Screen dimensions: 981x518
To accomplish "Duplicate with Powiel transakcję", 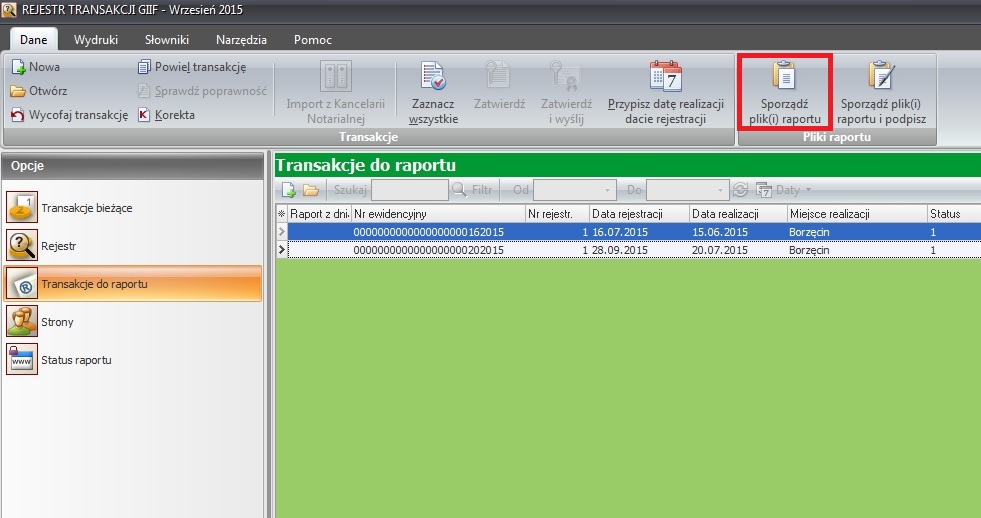I will (192, 67).
